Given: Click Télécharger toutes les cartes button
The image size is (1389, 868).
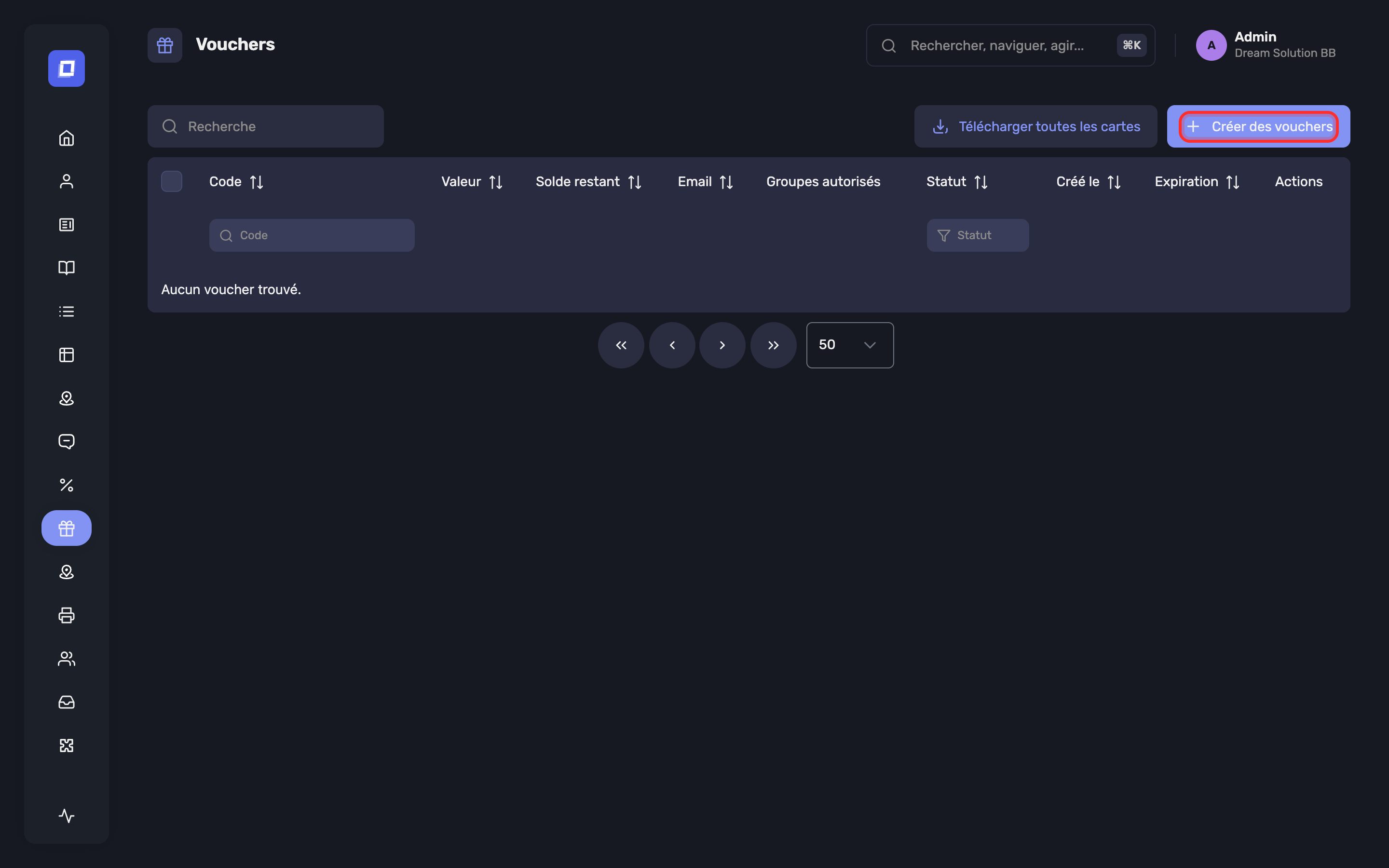Looking at the screenshot, I should click(x=1035, y=126).
